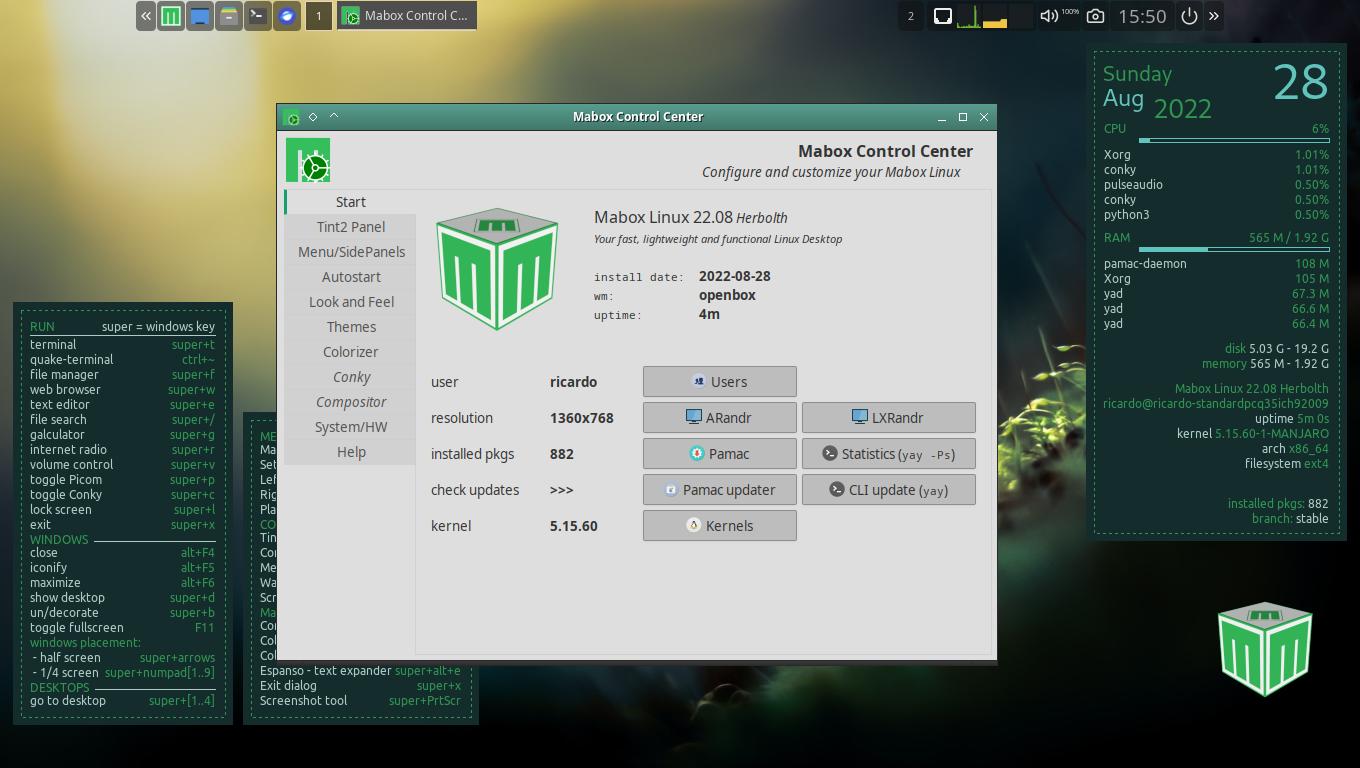The height and width of the screenshot is (768, 1360).
Task: Click the installed pkgs value 882
Action: click(x=561, y=454)
